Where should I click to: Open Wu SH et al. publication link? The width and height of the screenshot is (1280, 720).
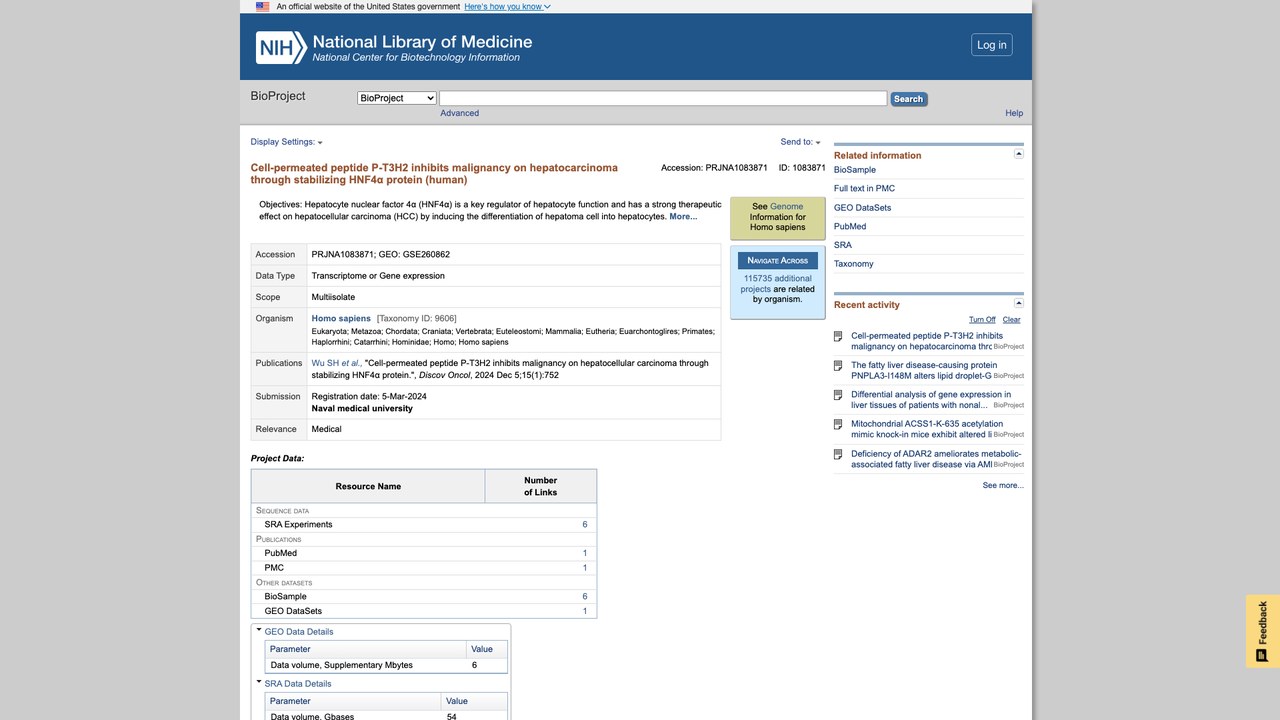click(336, 363)
